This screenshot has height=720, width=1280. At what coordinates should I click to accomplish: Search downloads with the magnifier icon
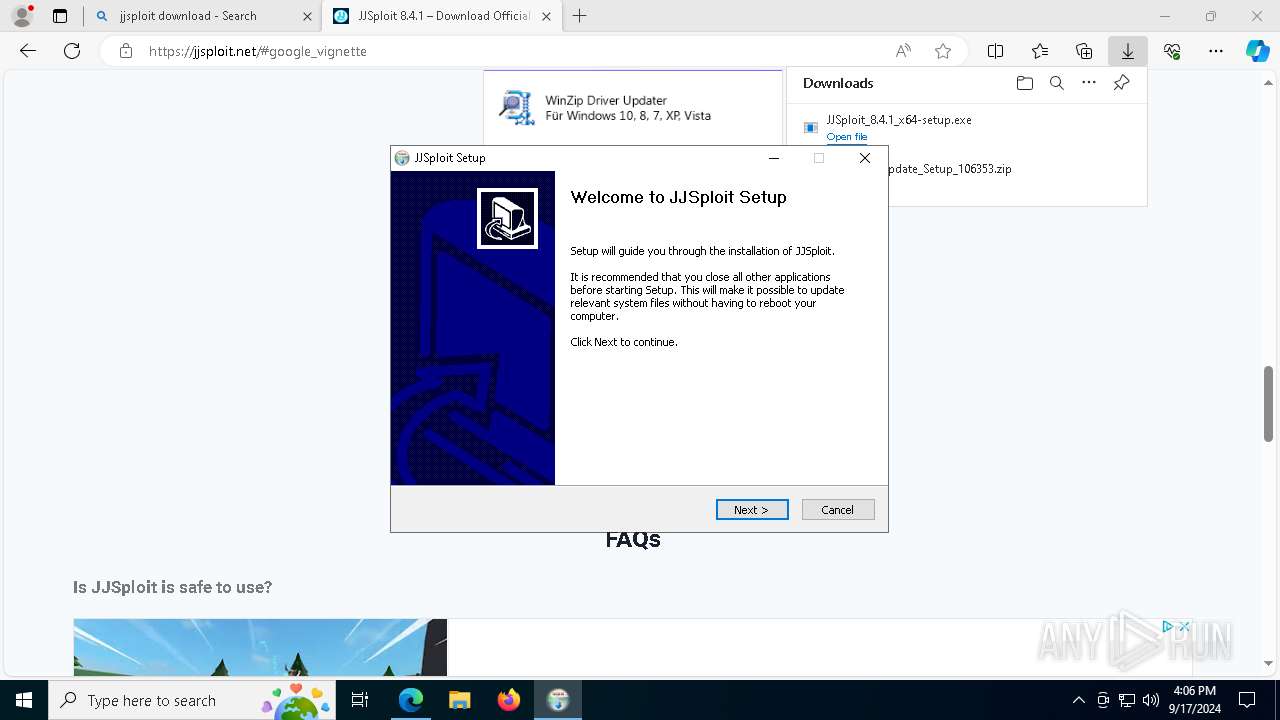tap(1056, 83)
